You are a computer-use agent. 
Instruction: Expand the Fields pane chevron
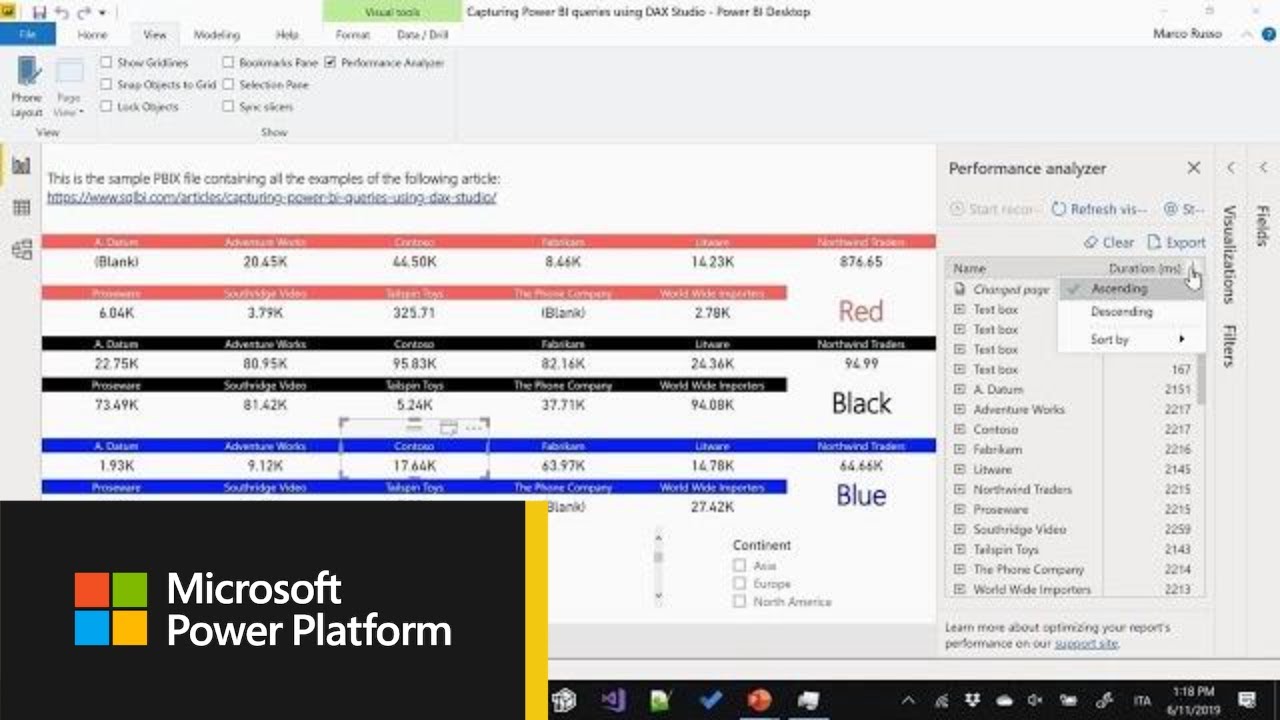click(x=1264, y=168)
